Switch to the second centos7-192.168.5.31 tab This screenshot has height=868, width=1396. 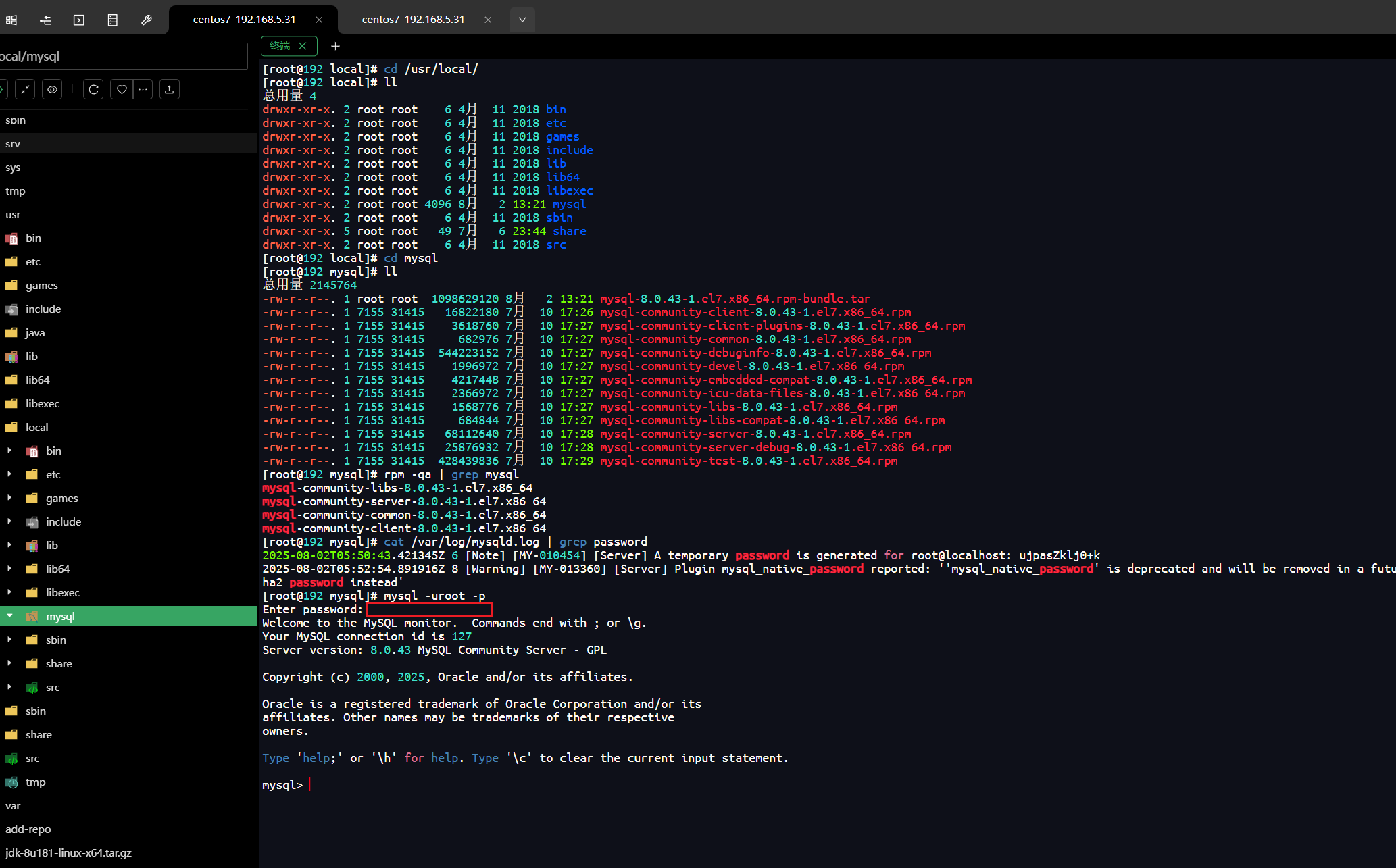point(413,20)
